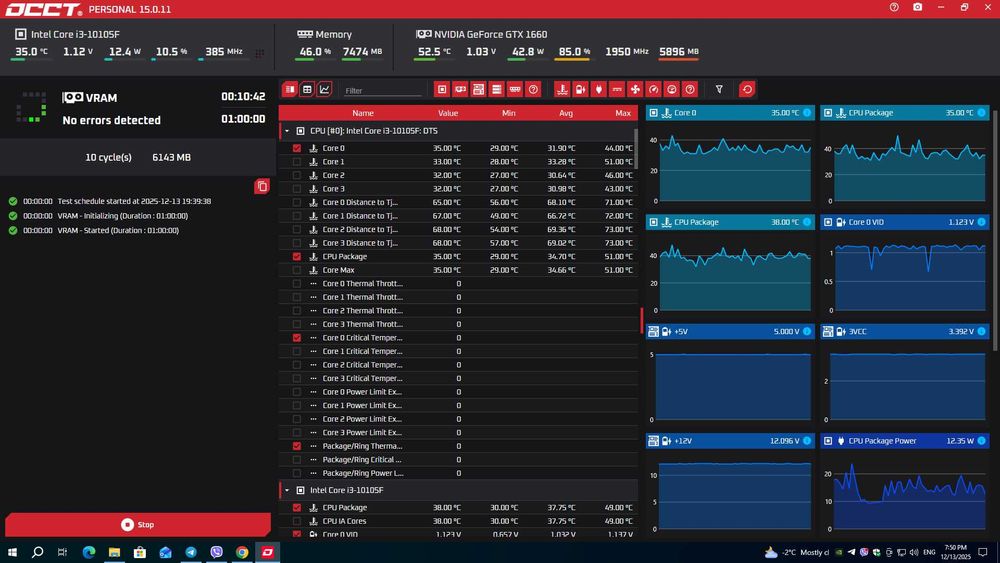The height and width of the screenshot is (563, 1000).
Task: Click the Core 0 VID graph color circle
Action: 982,222
